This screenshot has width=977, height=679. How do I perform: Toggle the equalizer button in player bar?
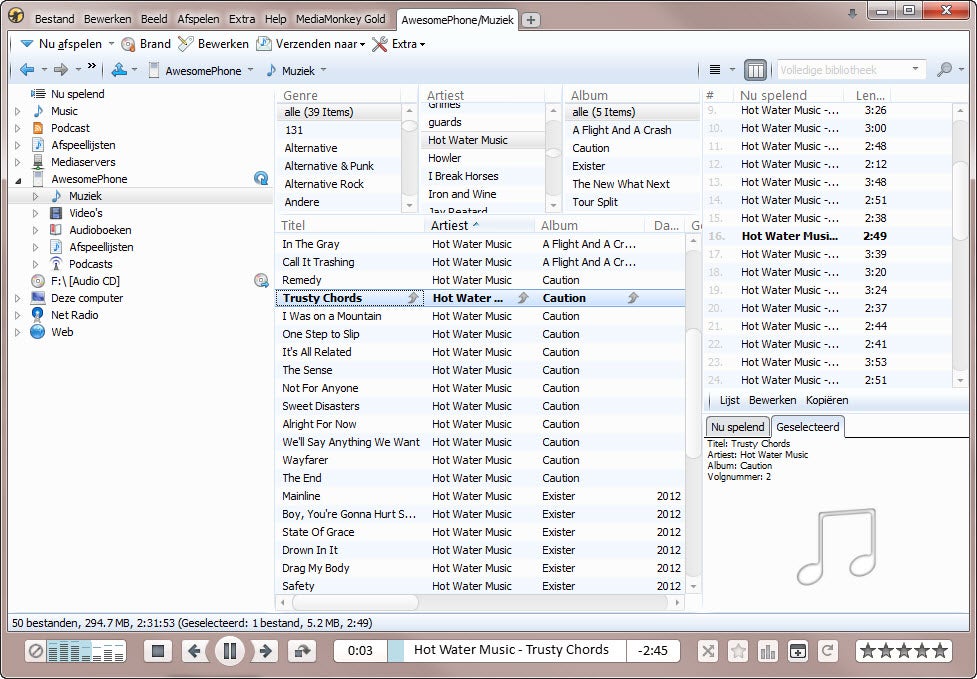click(768, 651)
